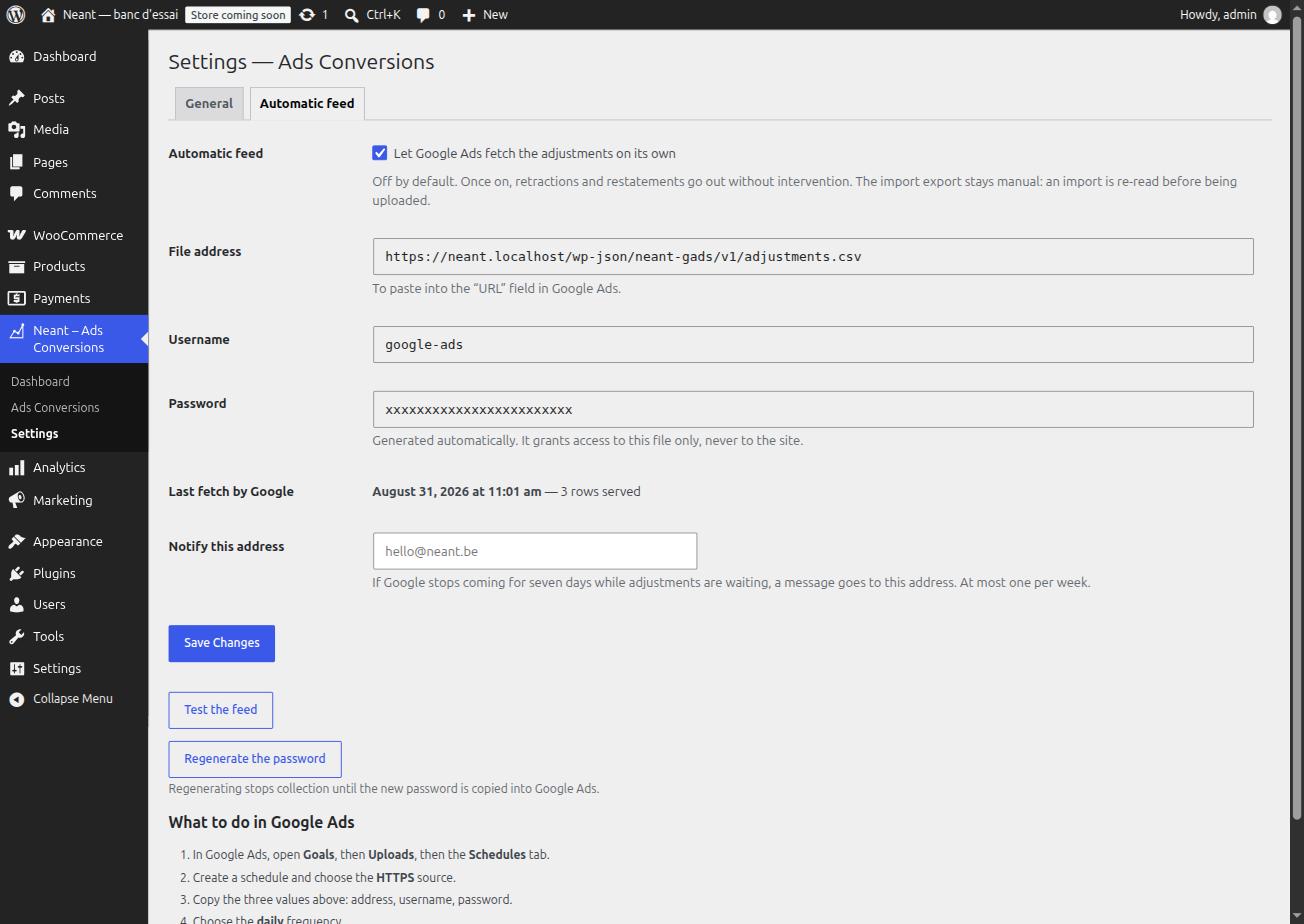Open the Analytics menu item
1304x924 pixels.
click(x=74, y=468)
